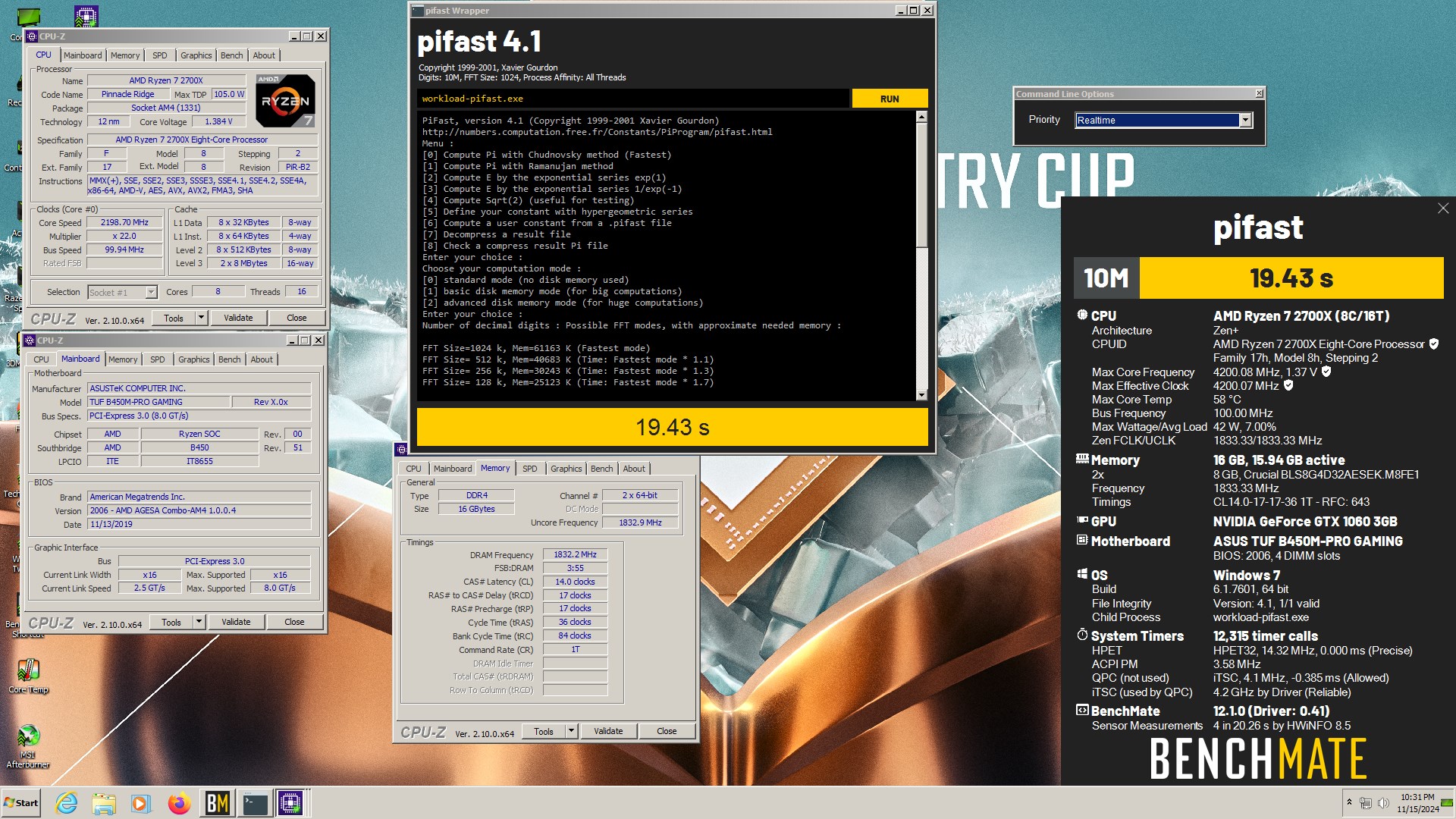Click Tools button in CPU-Z Memory window
Image resolution: width=1456 pixels, height=819 pixels.
pyautogui.click(x=544, y=731)
